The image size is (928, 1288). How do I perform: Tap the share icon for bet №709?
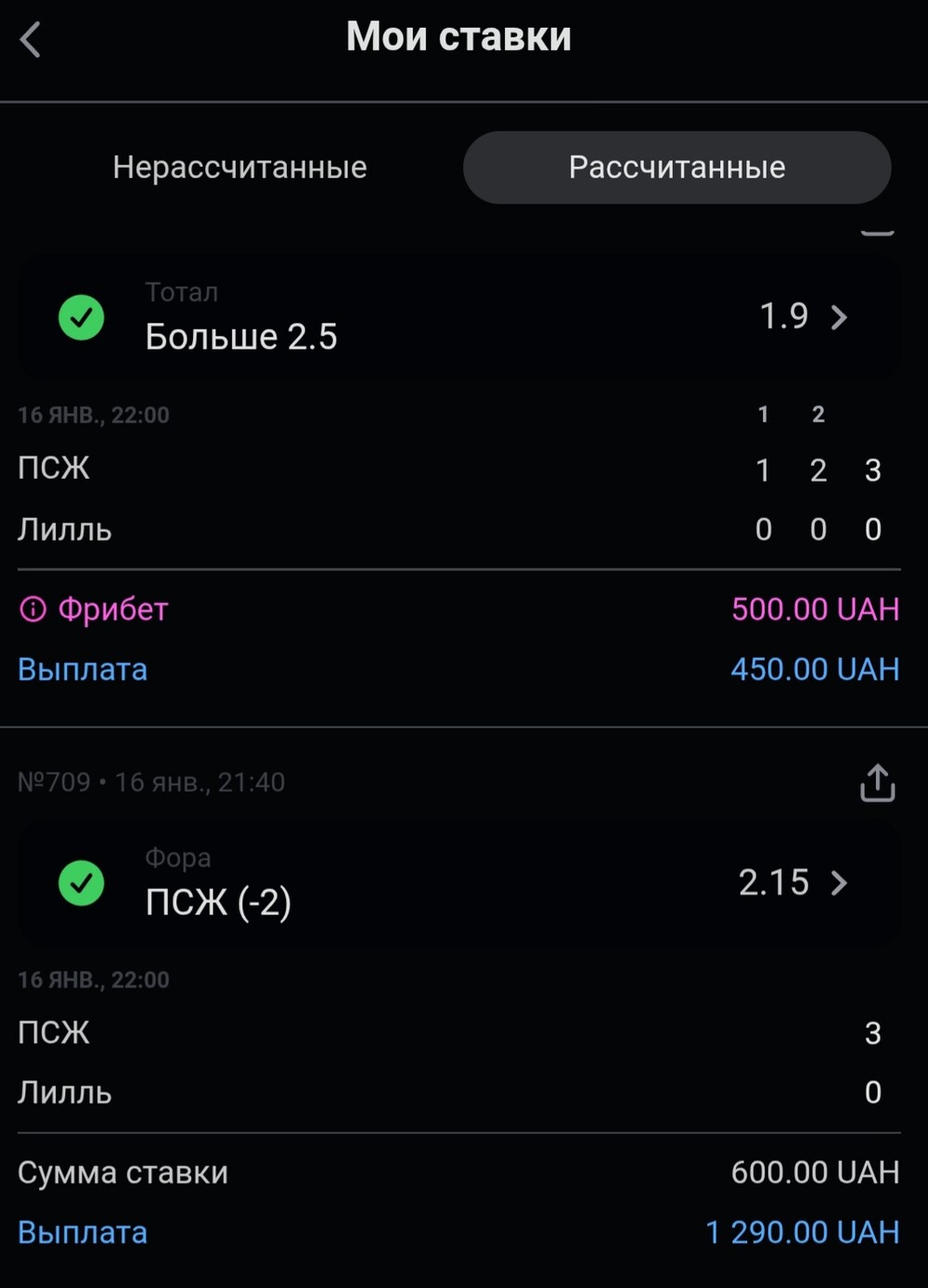[x=877, y=782]
